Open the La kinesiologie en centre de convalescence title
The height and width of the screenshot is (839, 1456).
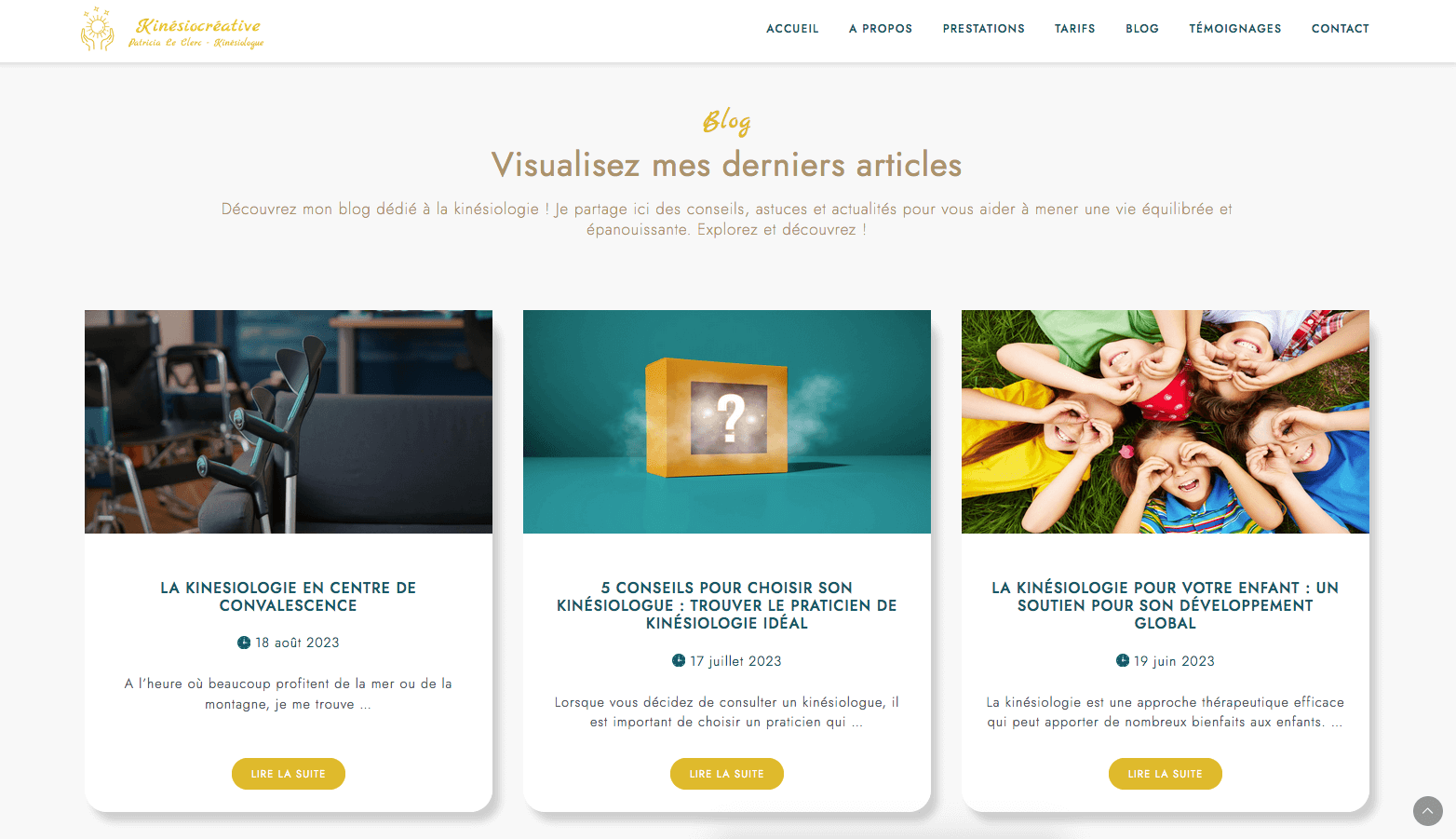click(289, 597)
